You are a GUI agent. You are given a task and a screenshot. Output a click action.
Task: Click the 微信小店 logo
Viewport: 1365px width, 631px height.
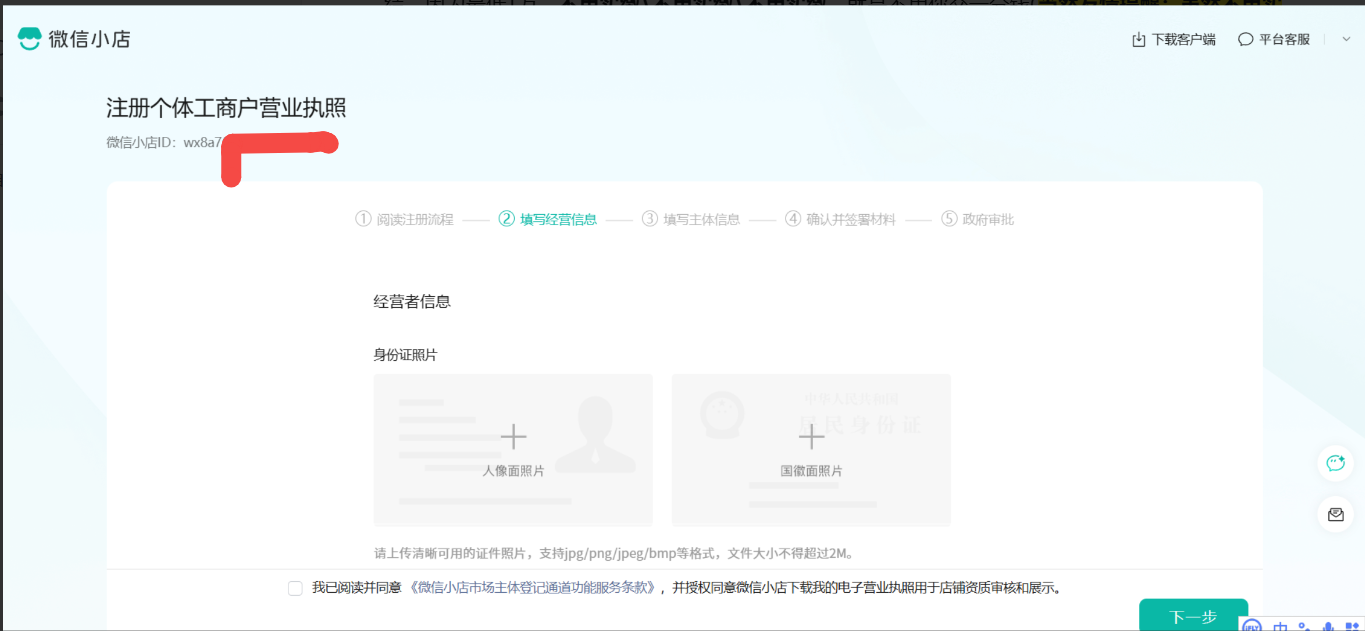tap(73, 39)
